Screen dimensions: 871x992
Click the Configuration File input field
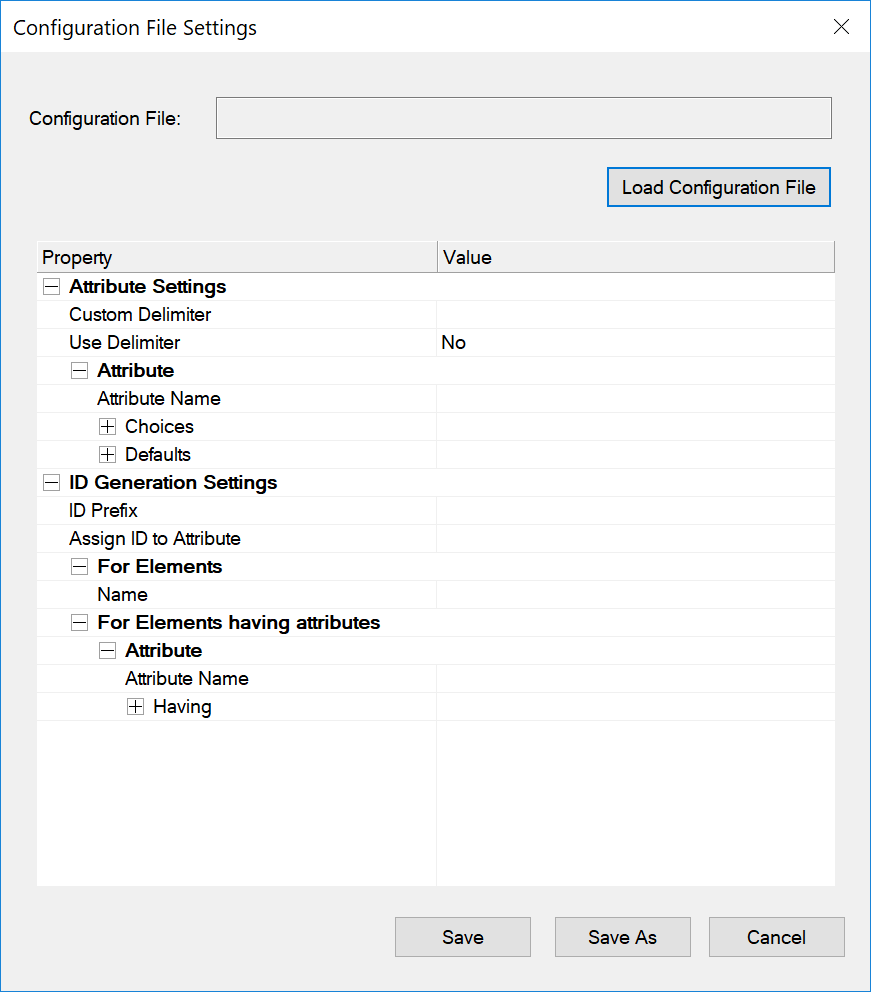click(523, 118)
